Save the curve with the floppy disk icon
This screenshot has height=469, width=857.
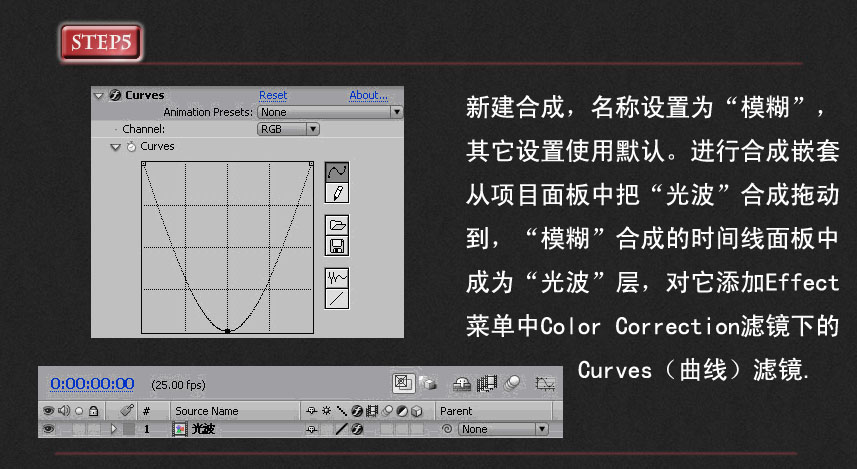coord(337,246)
